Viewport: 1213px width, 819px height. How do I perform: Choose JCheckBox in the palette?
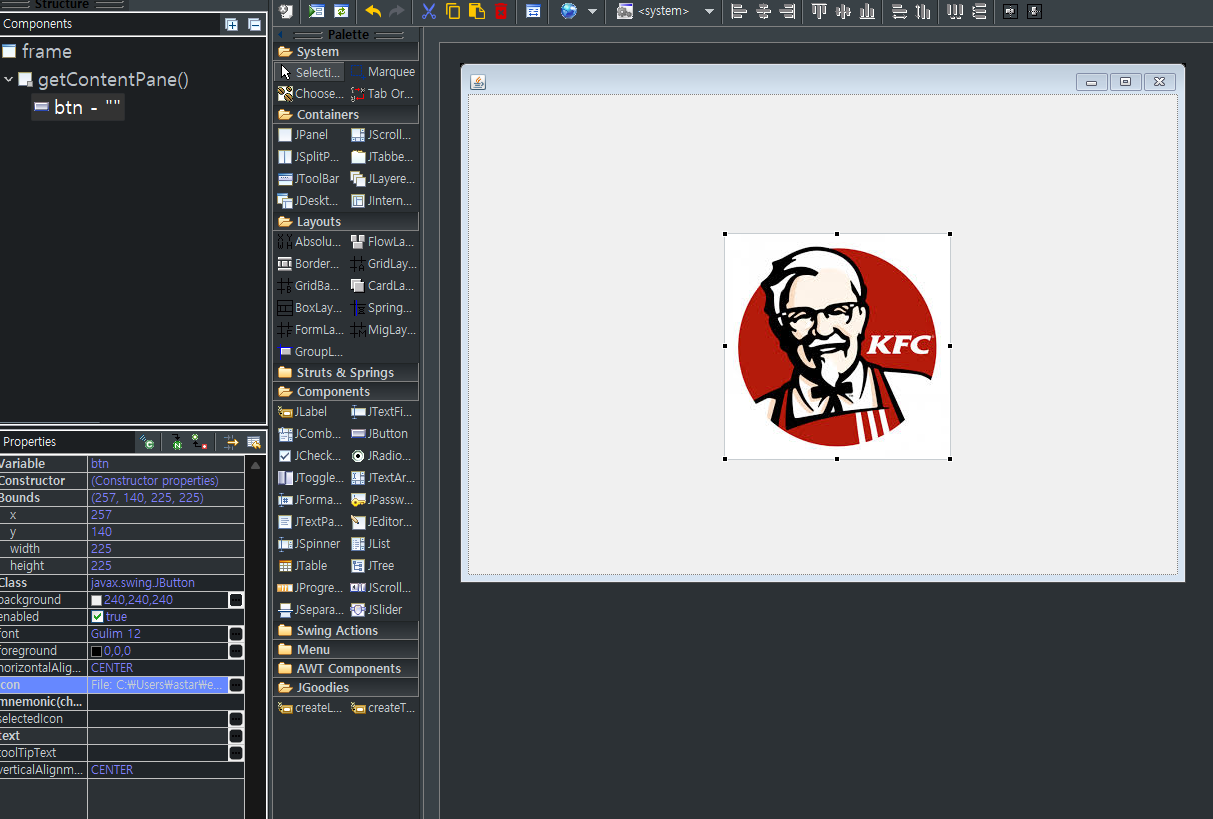click(x=310, y=456)
